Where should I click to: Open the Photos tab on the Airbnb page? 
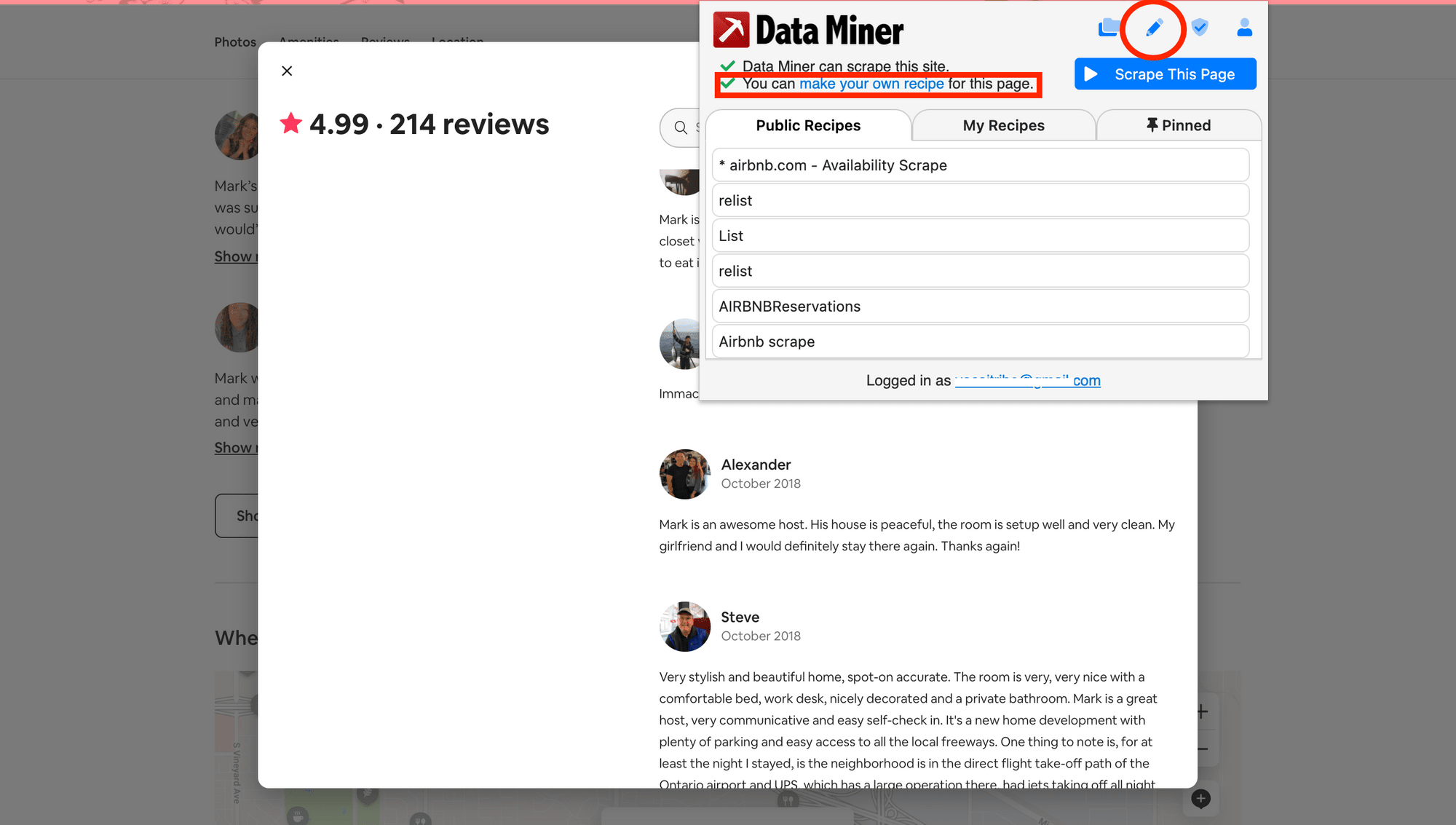pyautogui.click(x=235, y=42)
